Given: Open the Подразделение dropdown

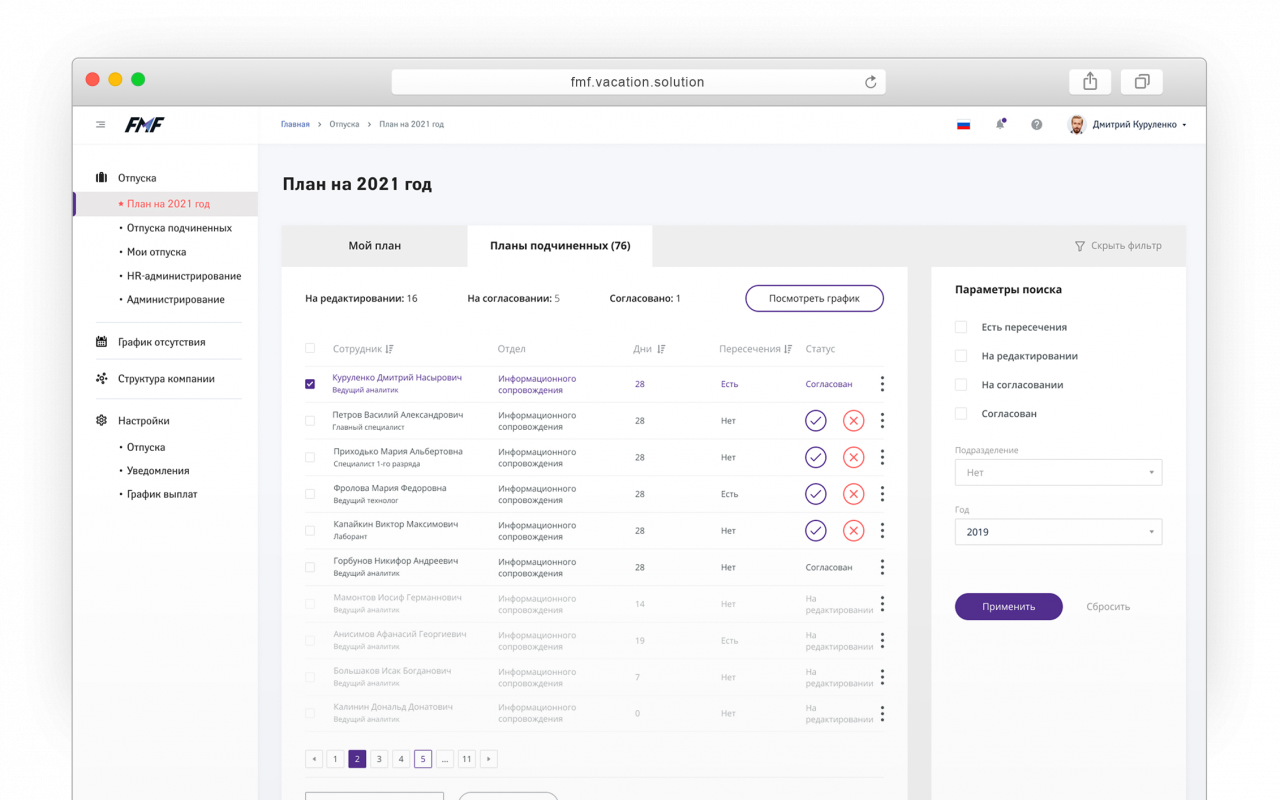Looking at the screenshot, I should point(1058,472).
